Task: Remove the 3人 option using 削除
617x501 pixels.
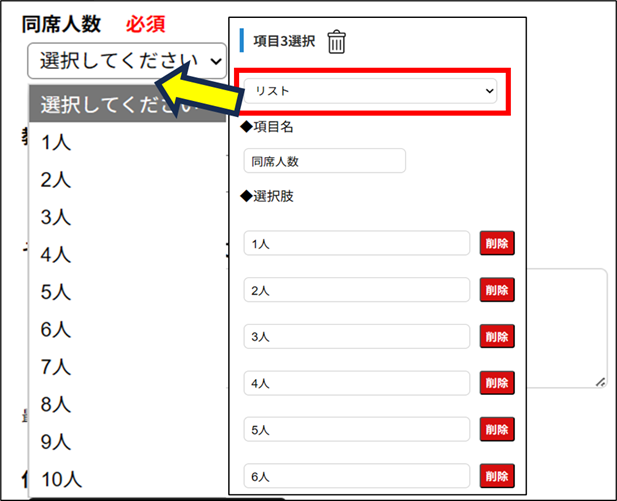Action: tap(497, 336)
